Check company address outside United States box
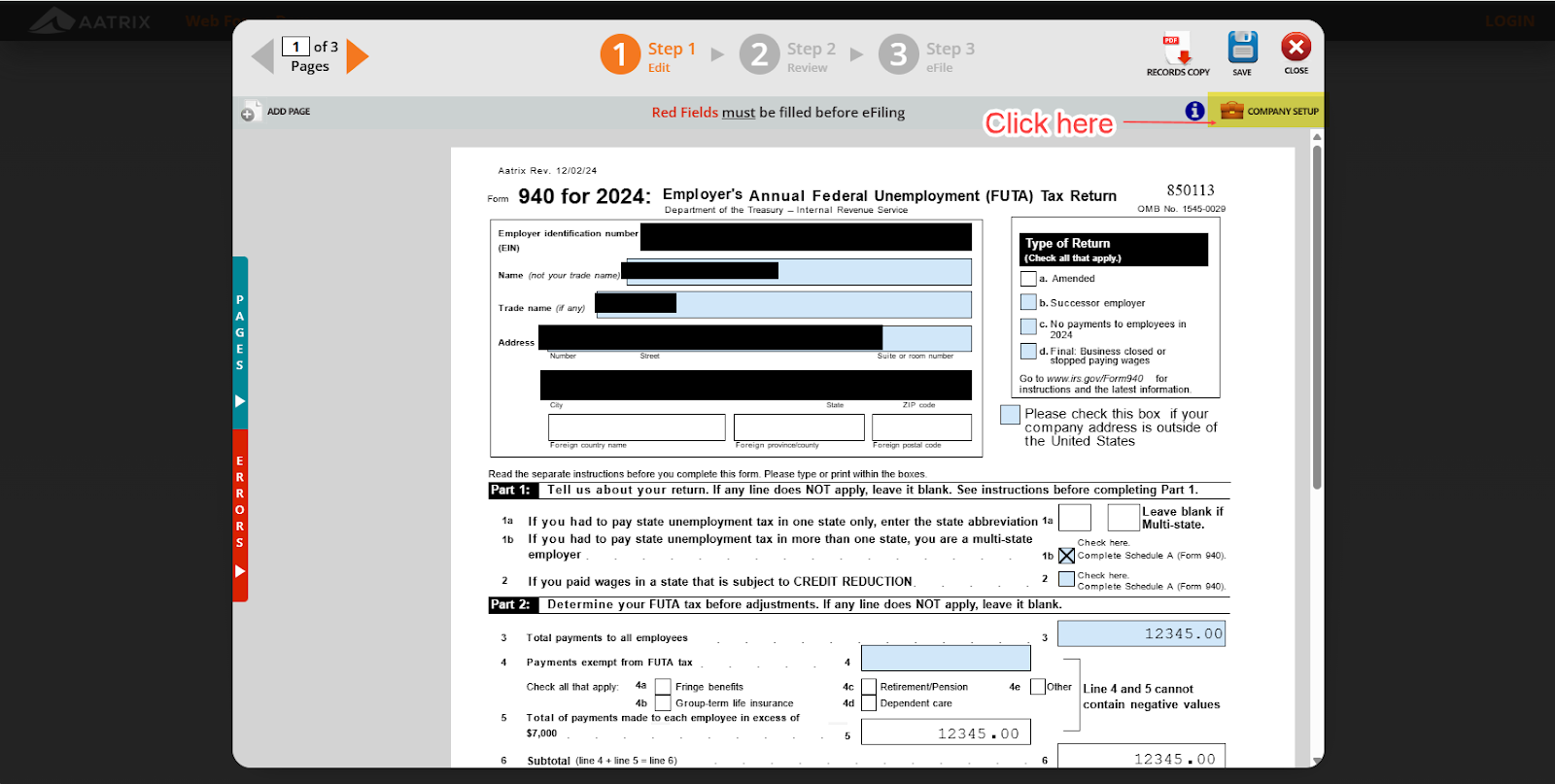The image size is (1555, 784). tap(1010, 415)
